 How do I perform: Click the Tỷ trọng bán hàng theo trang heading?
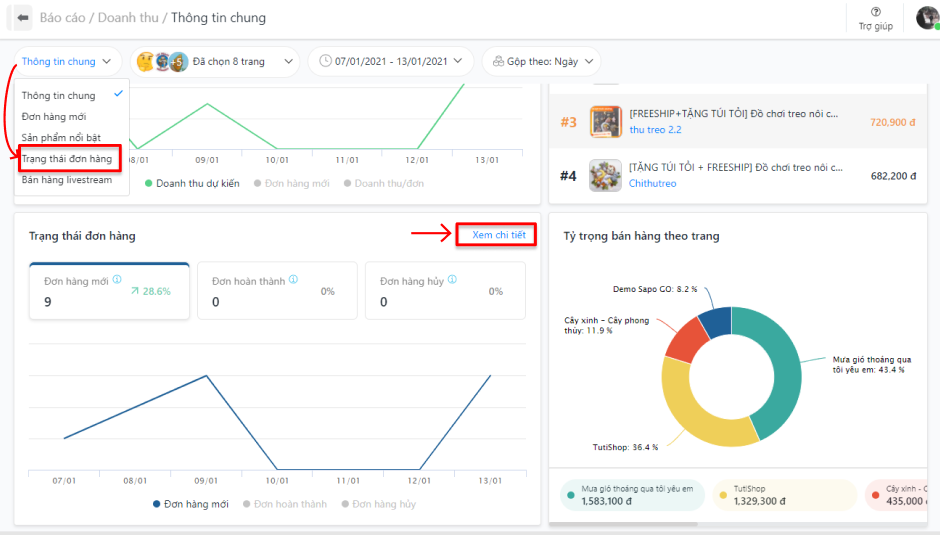pos(641,236)
